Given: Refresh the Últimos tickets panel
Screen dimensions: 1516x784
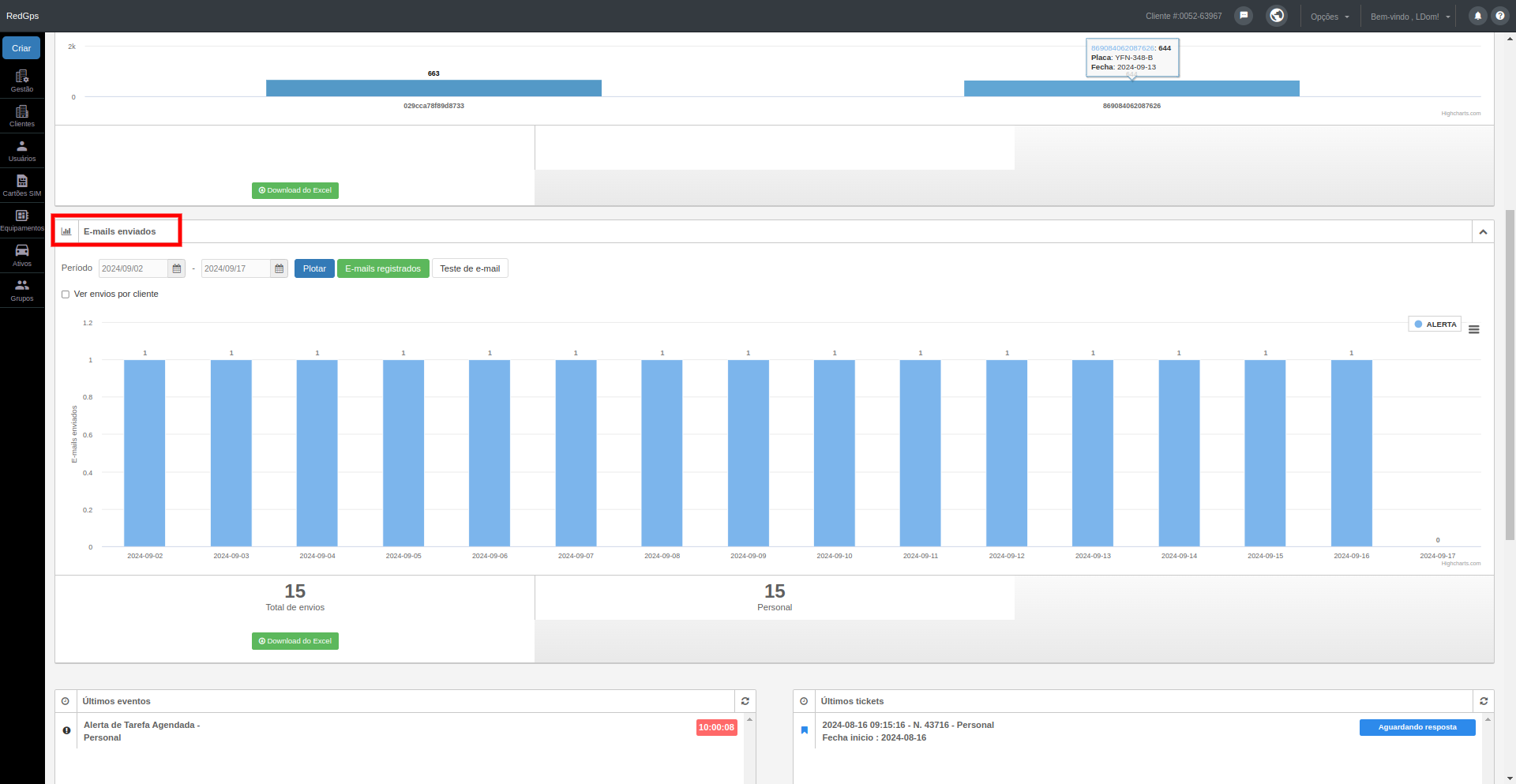Looking at the screenshot, I should [x=1484, y=701].
